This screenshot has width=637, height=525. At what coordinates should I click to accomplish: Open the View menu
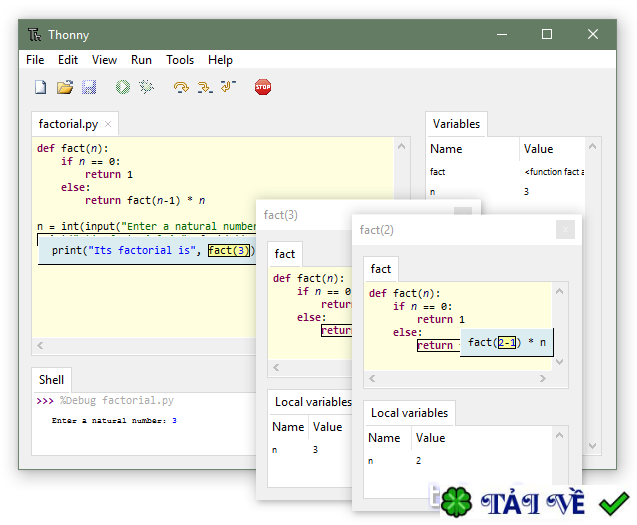click(104, 60)
